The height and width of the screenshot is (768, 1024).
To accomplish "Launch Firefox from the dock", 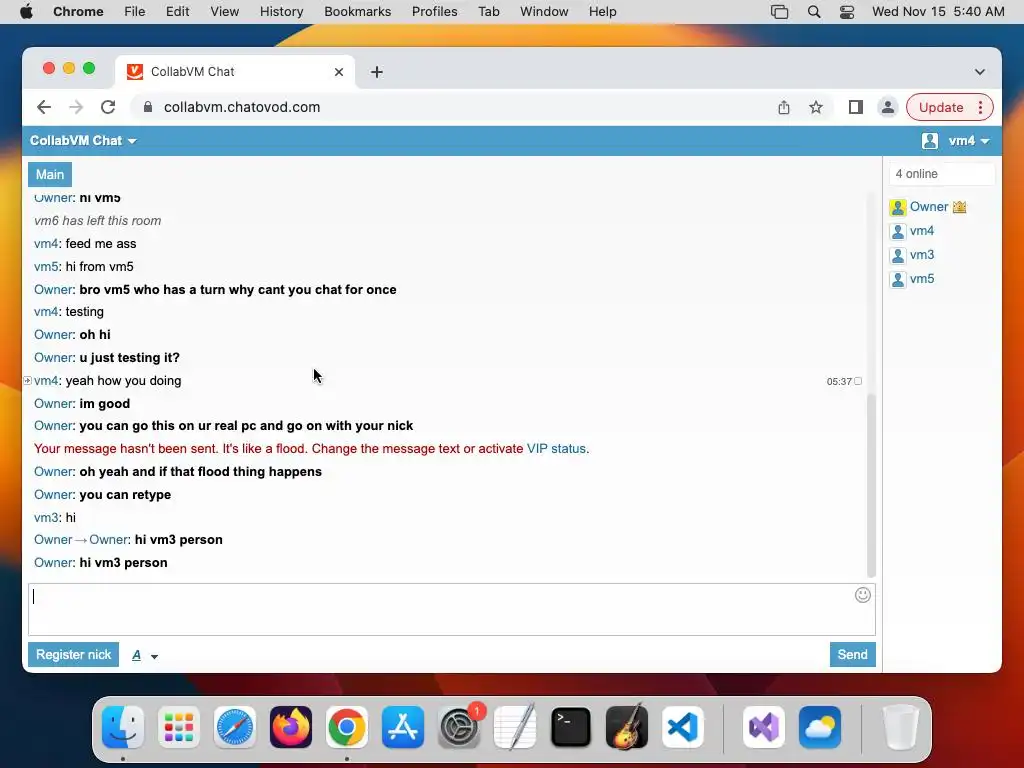I will (291, 727).
